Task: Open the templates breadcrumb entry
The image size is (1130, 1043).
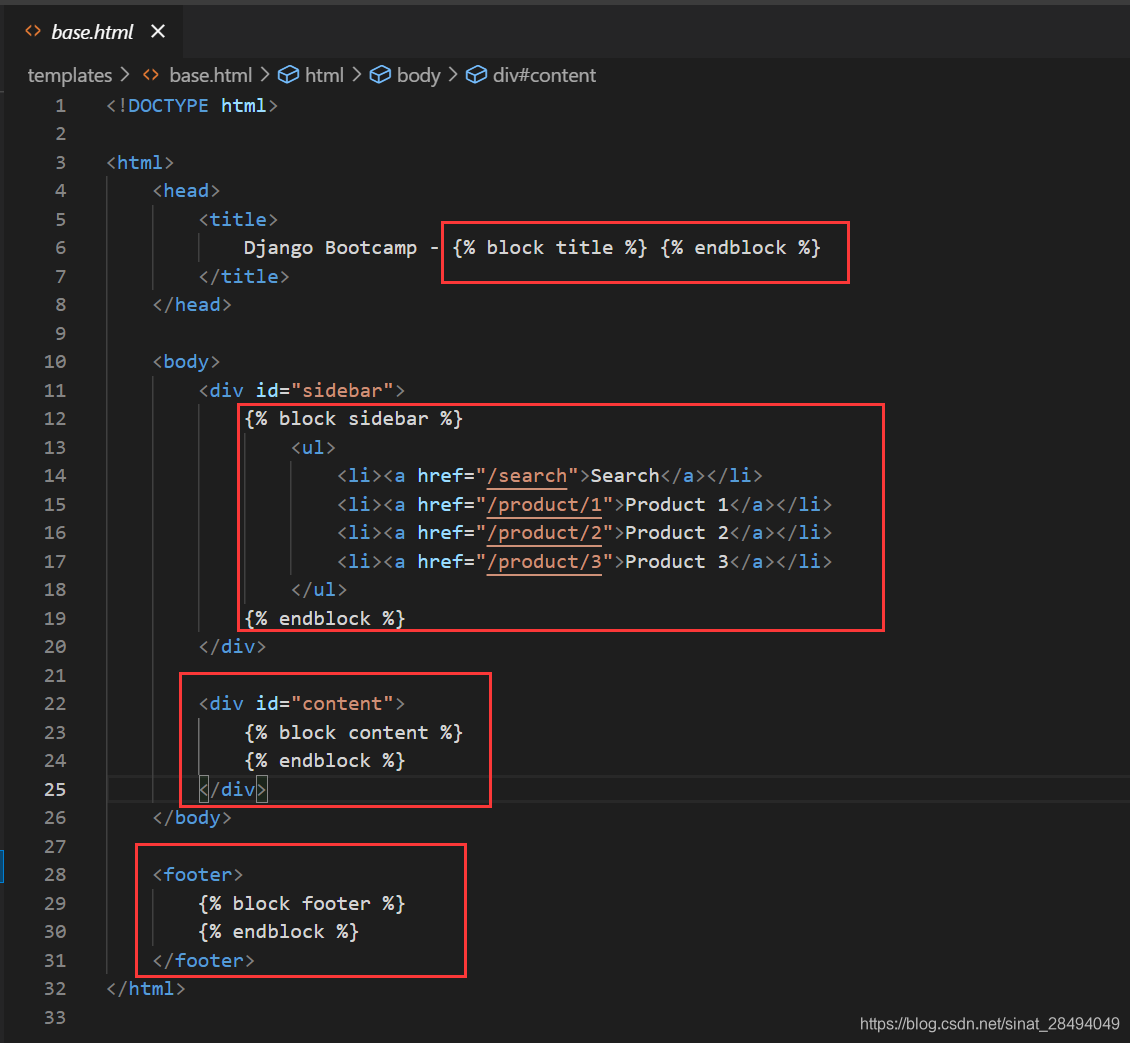Action: point(70,75)
